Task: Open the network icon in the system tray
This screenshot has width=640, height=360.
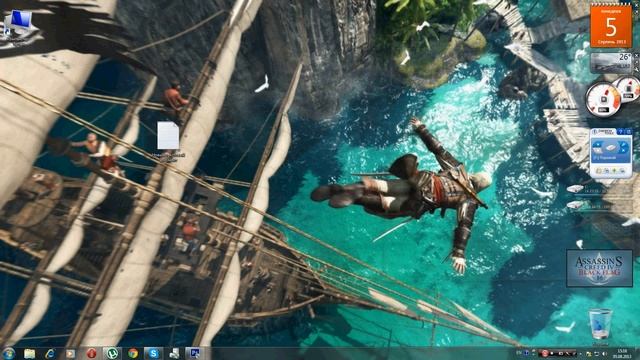Action: (597, 353)
